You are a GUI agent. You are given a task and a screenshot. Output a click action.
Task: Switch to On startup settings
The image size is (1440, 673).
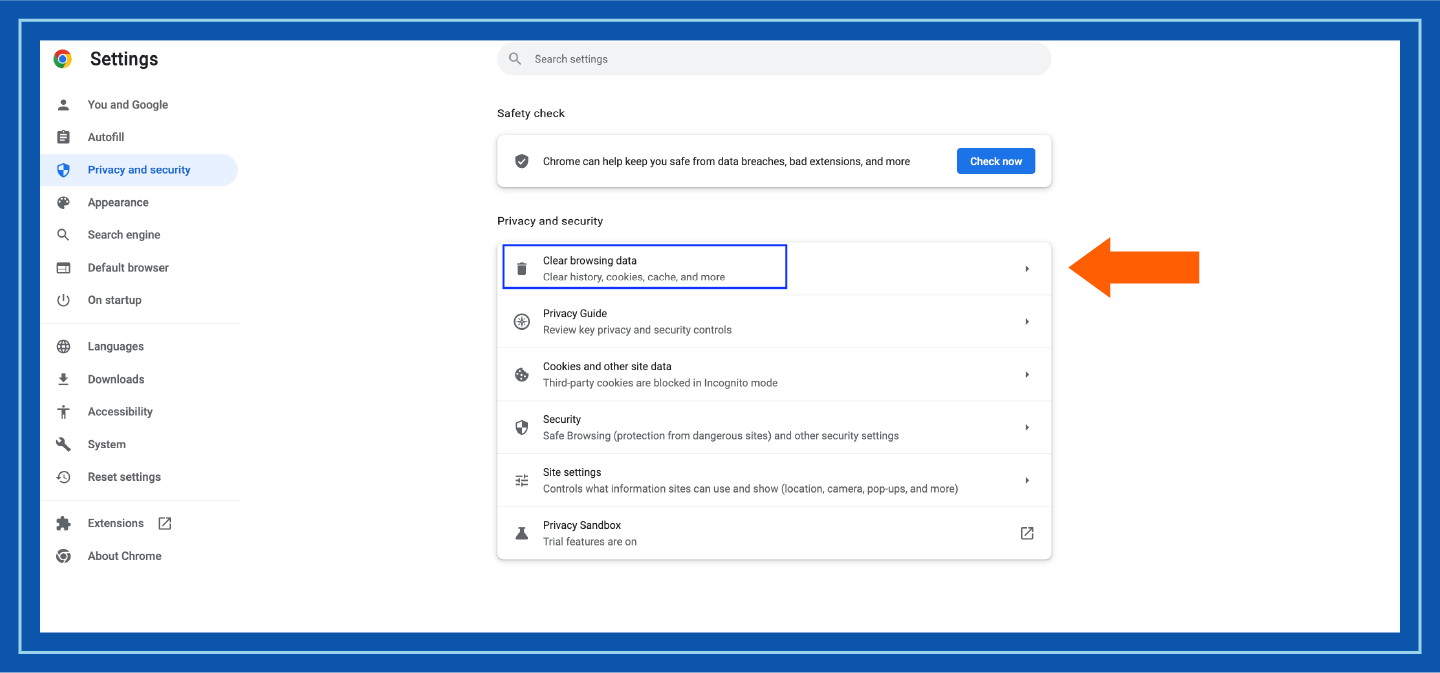114,299
